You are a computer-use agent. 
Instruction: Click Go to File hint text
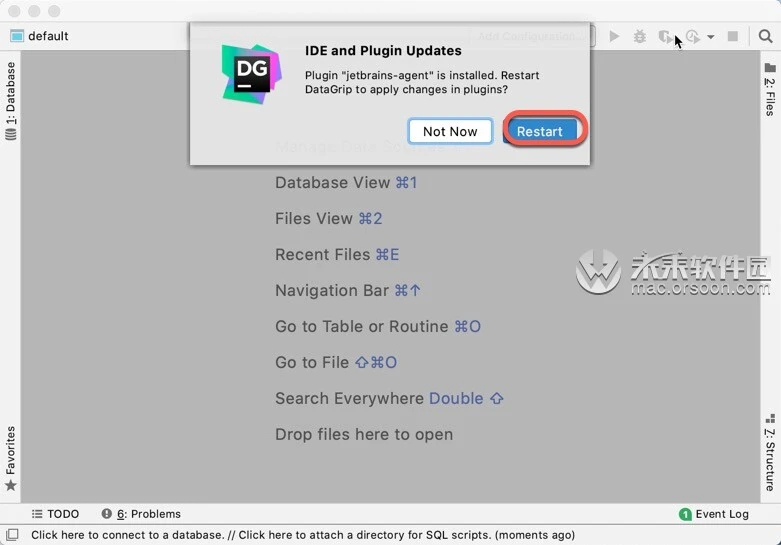(x=336, y=362)
